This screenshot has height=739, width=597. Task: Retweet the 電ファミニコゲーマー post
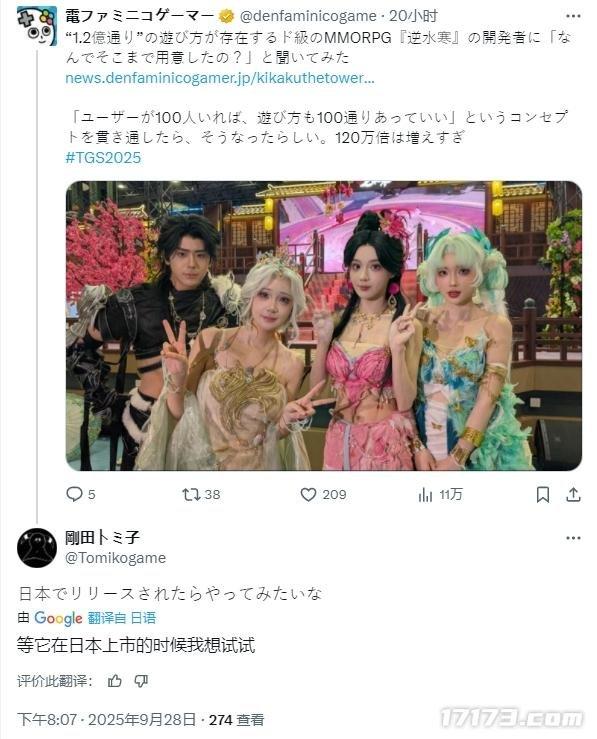coord(191,494)
